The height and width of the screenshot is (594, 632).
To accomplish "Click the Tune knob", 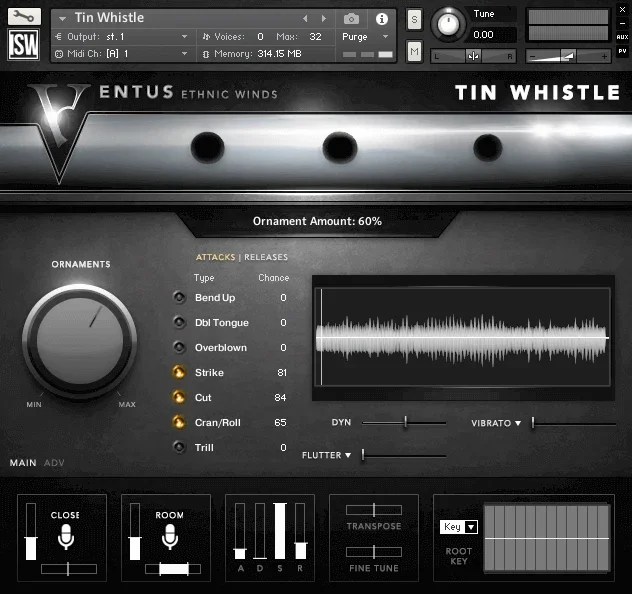I will pos(448,25).
